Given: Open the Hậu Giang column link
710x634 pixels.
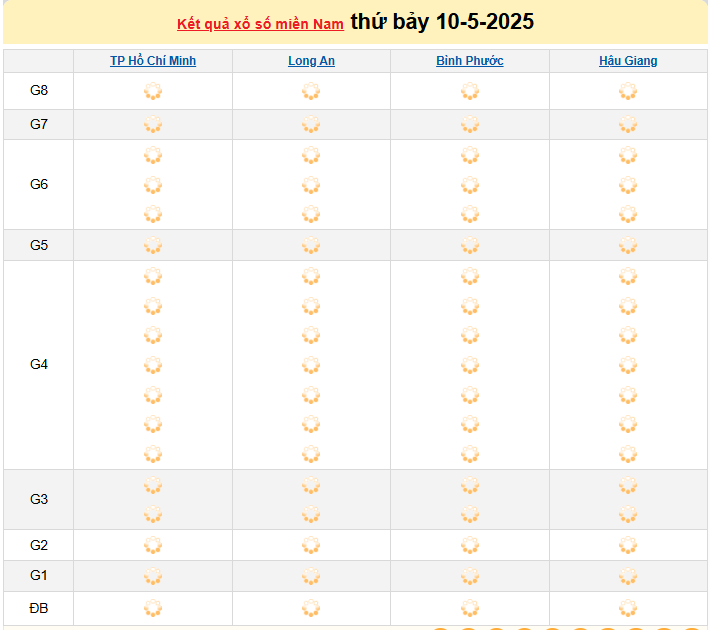Looking at the screenshot, I should tap(628, 61).
